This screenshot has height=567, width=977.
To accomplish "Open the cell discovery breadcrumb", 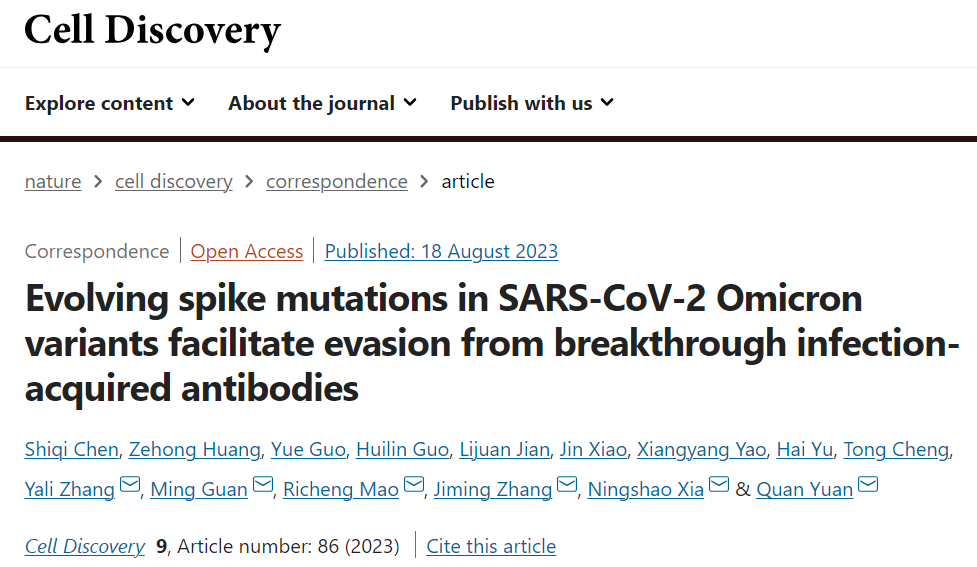I will pyautogui.click(x=174, y=181).
